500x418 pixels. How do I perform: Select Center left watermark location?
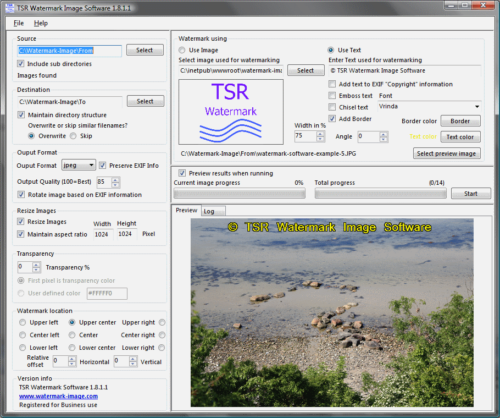pos(22,335)
